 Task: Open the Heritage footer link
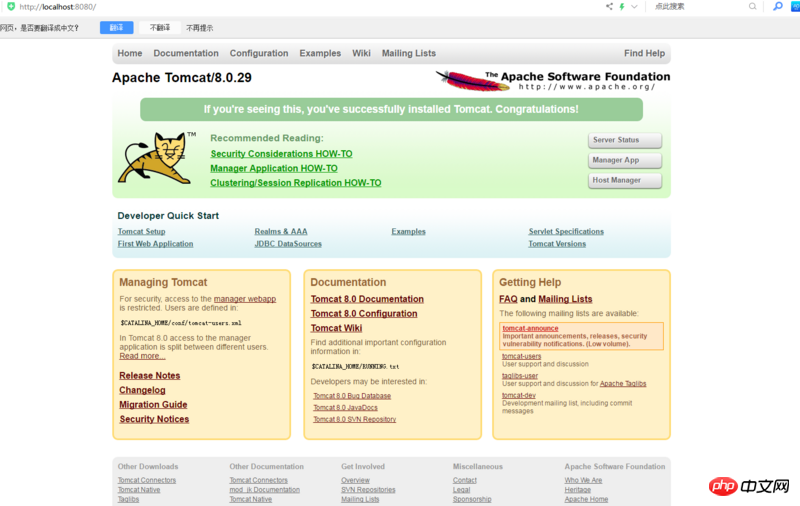pos(578,490)
